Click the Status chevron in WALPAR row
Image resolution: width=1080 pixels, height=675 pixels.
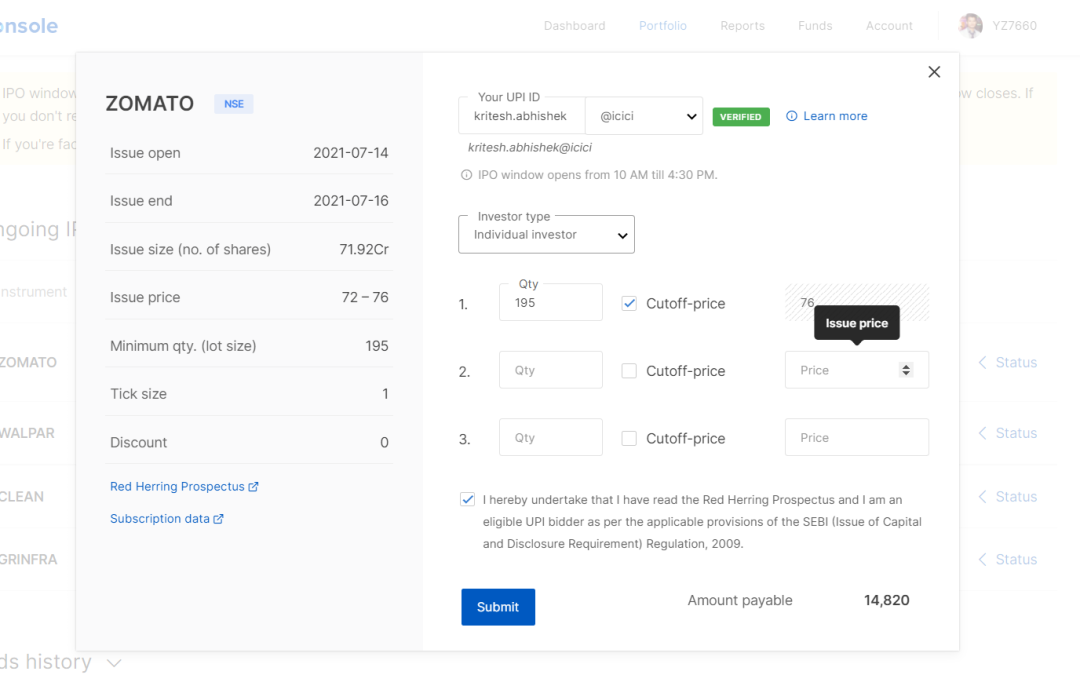click(x=983, y=433)
